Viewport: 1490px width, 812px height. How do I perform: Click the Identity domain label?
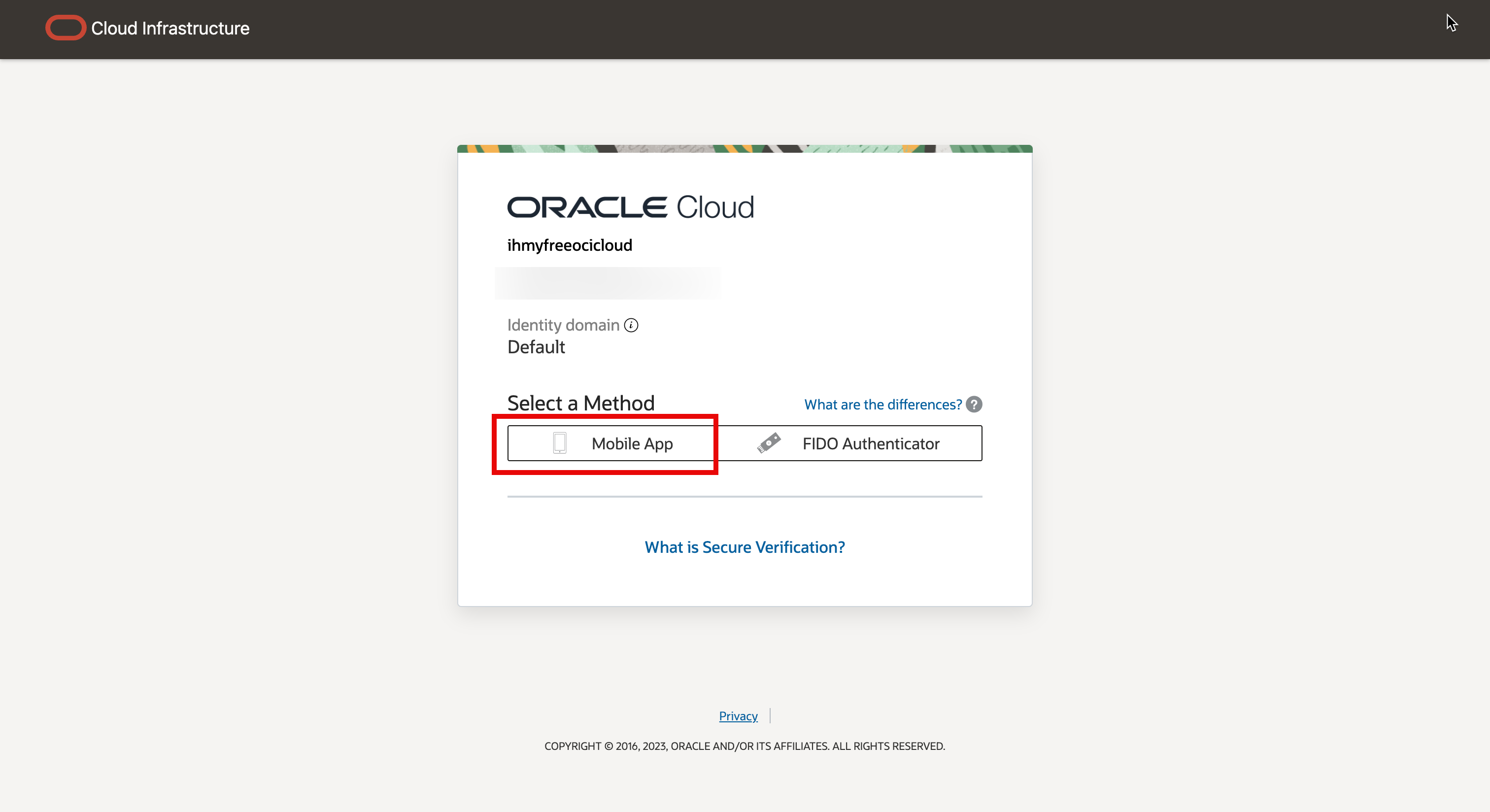point(563,325)
